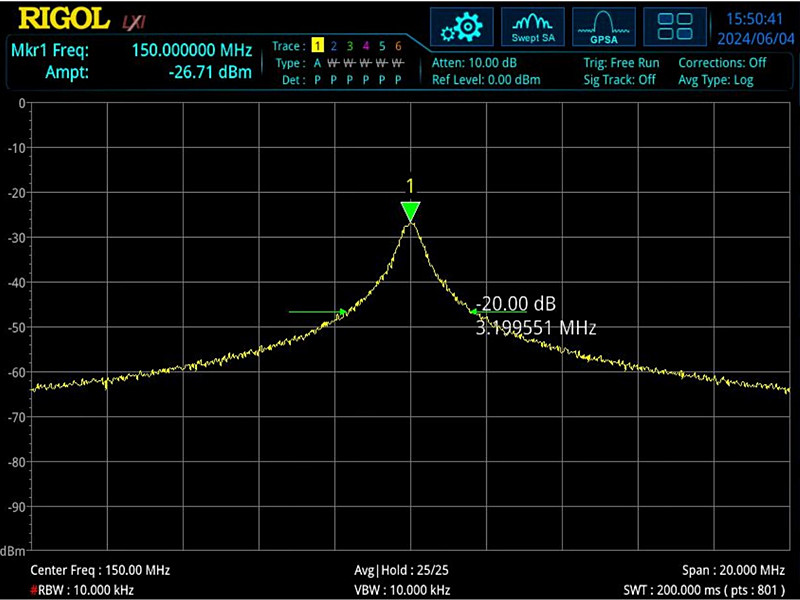Viewport: 800px width, 600px height.
Task: Click the Sig Track: Off setting
Action: [619, 80]
